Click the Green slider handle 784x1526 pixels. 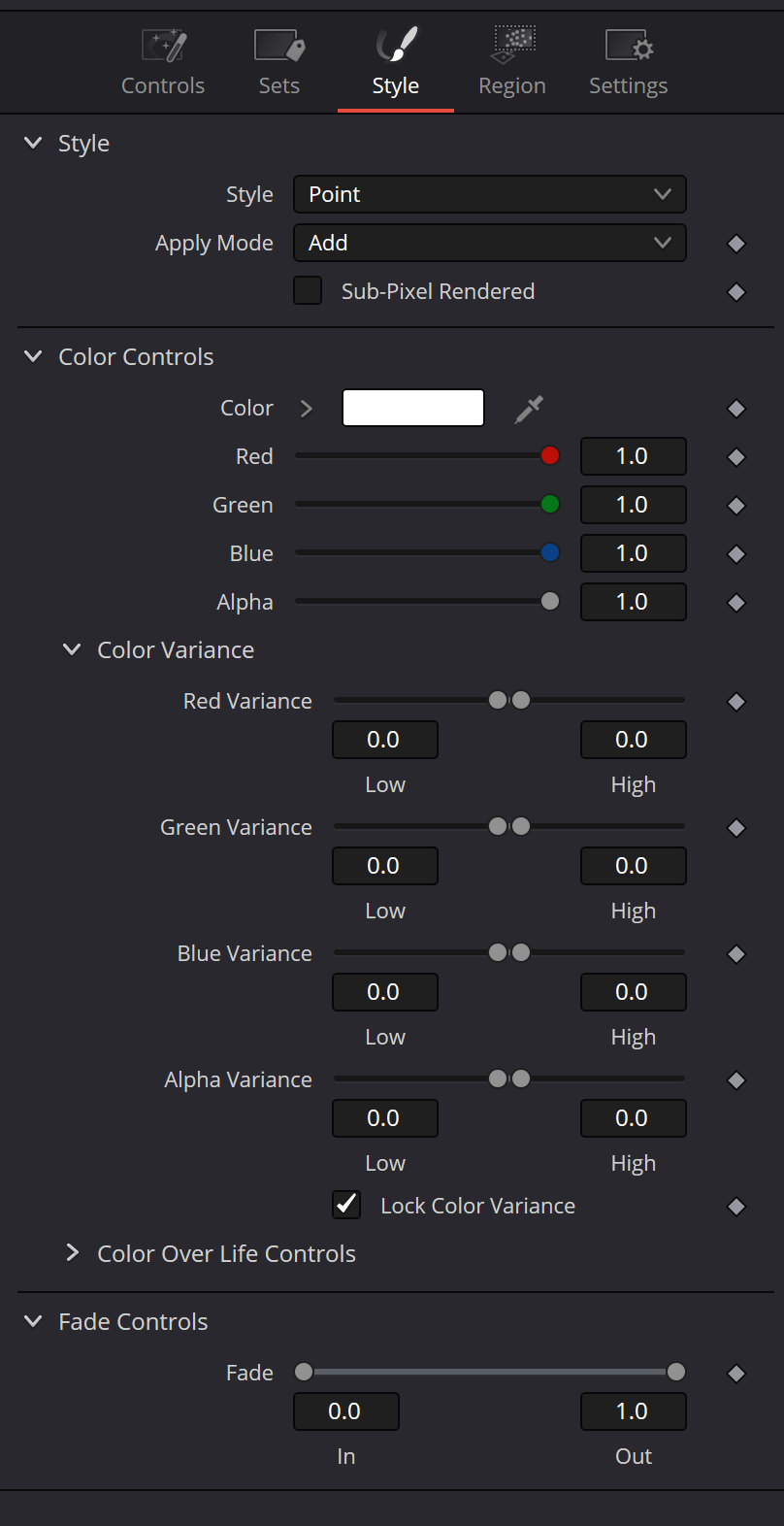(x=550, y=504)
